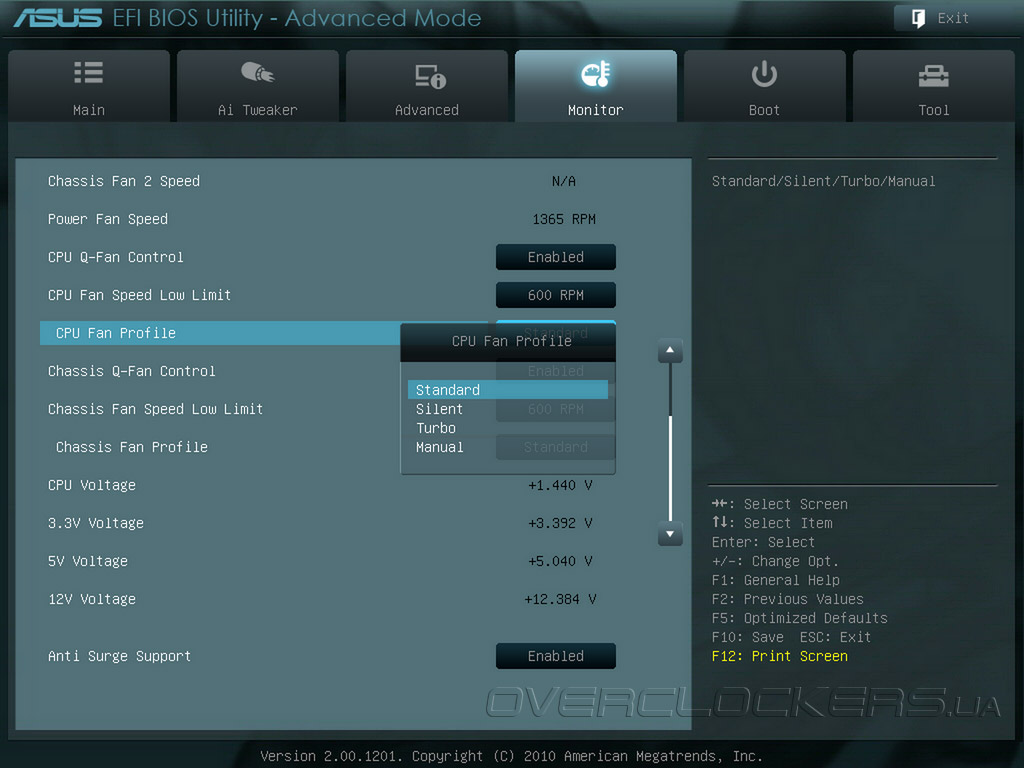Image resolution: width=1024 pixels, height=768 pixels.
Task: Open CPU Q-Fan Control Enabled dropdown
Action: pyautogui.click(x=556, y=257)
